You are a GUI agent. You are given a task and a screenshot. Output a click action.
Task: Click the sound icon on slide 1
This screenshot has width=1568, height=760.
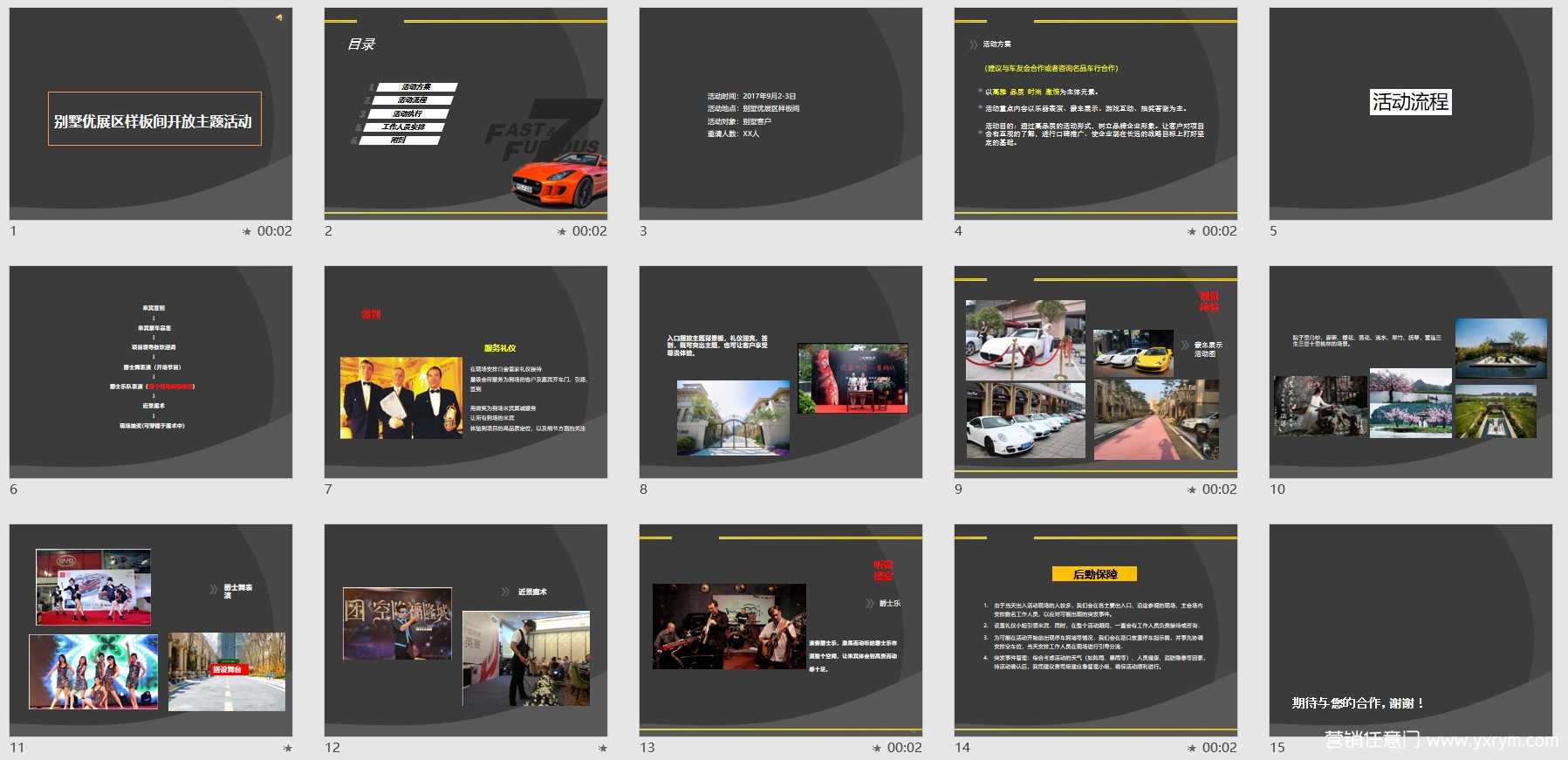click(x=279, y=17)
